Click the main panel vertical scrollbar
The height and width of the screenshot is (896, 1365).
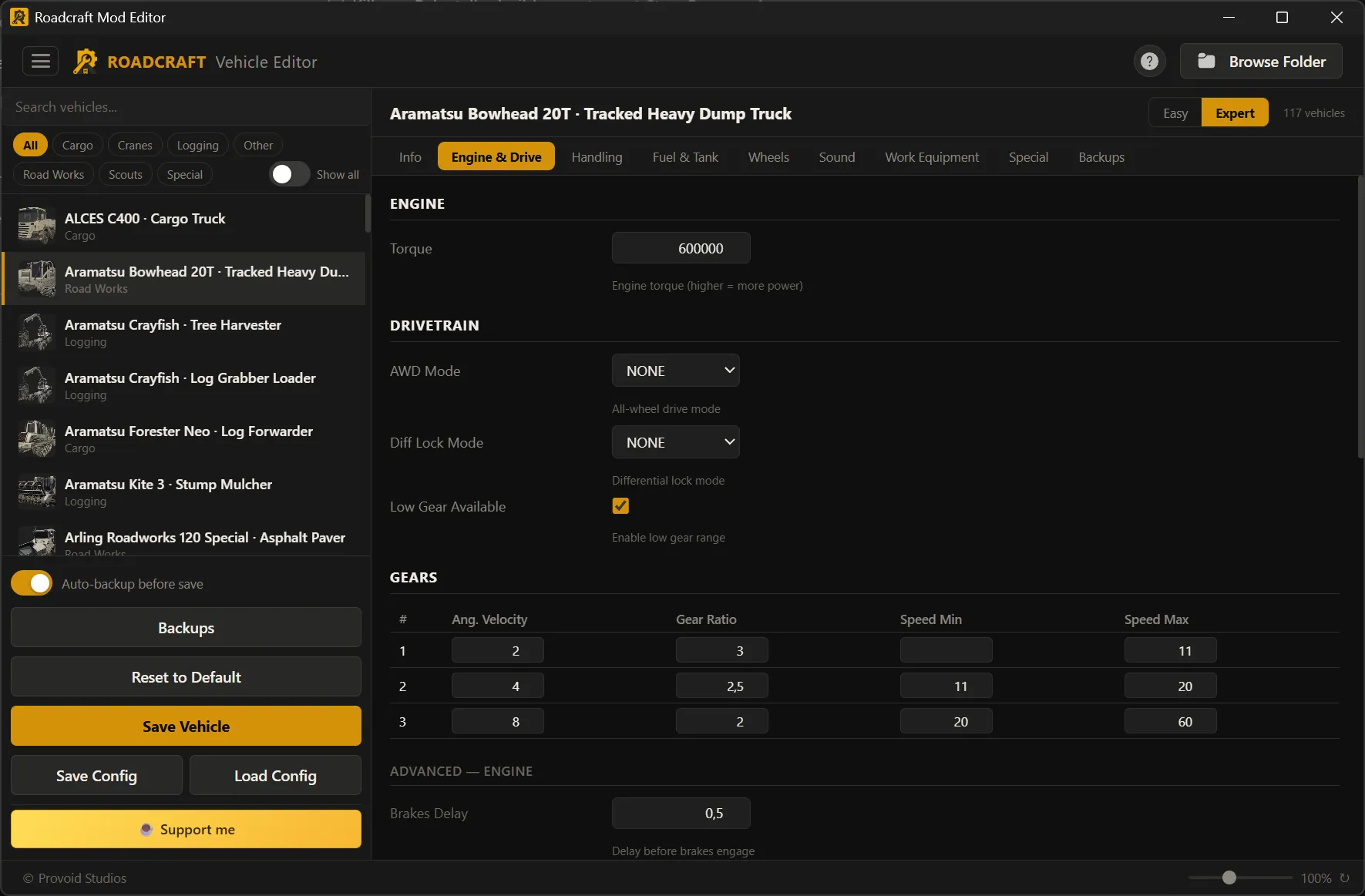(1360, 317)
